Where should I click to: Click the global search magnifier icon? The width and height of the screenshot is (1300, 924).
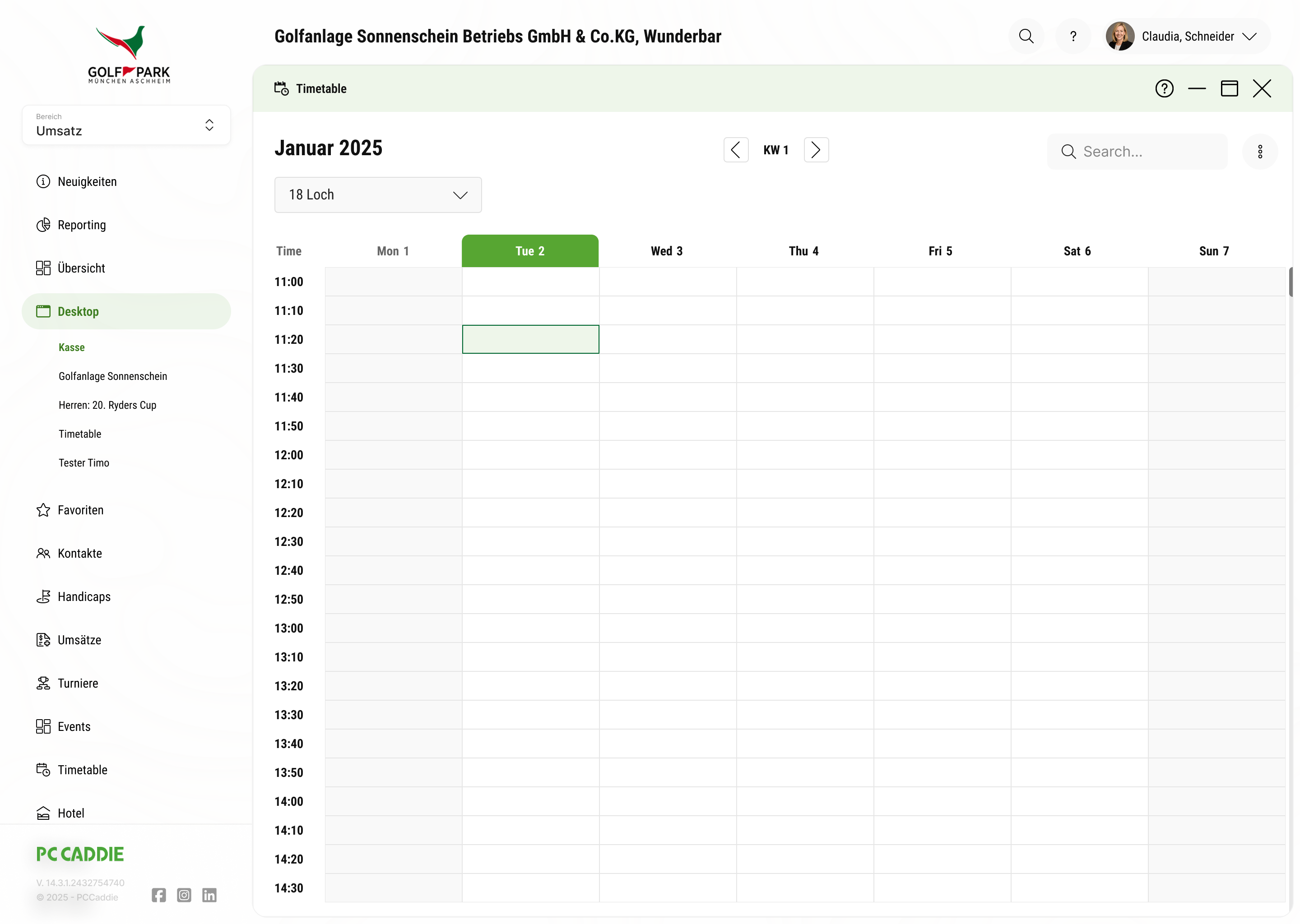coord(1026,37)
